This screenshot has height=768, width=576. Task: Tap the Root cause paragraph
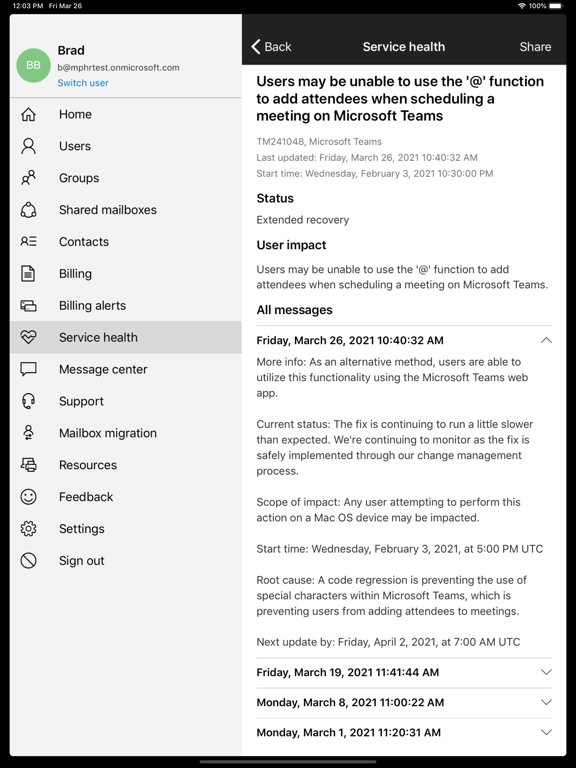tap(391, 596)
